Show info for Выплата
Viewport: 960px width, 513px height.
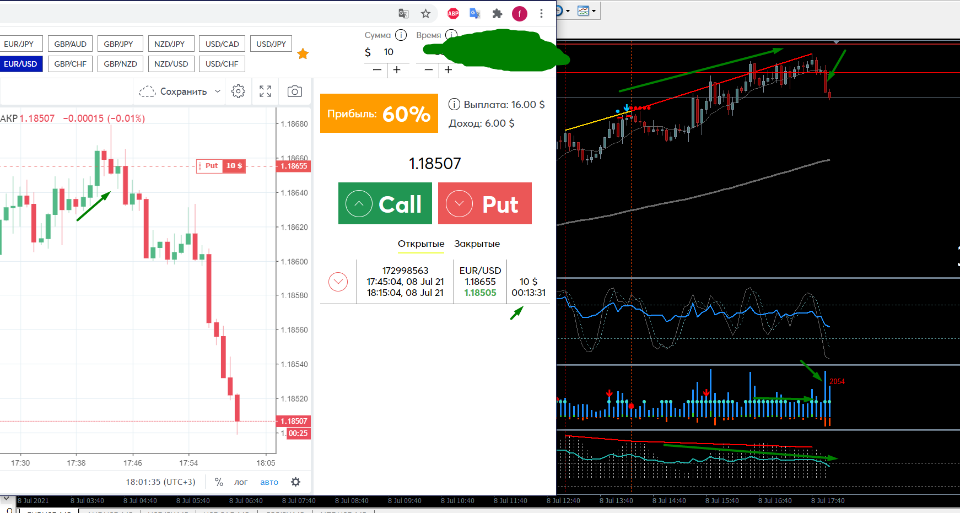[454, 104]
